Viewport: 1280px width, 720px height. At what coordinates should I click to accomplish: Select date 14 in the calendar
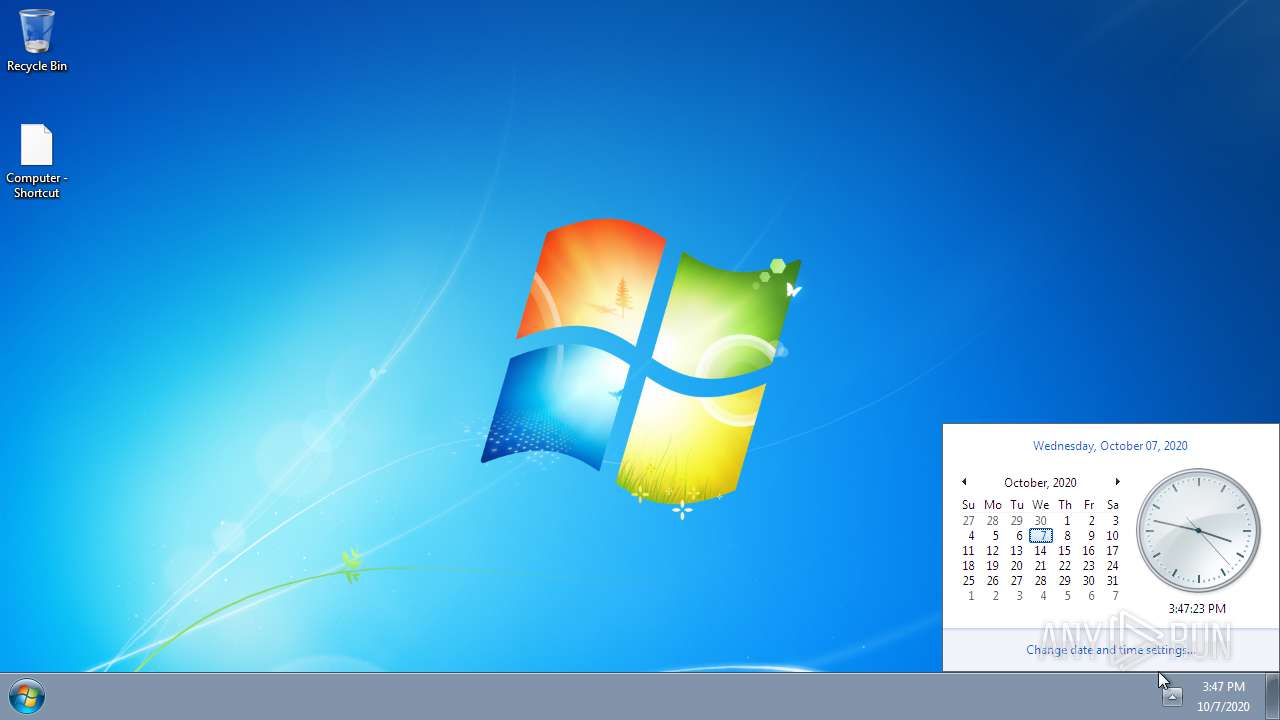[x=1041, y=551]
